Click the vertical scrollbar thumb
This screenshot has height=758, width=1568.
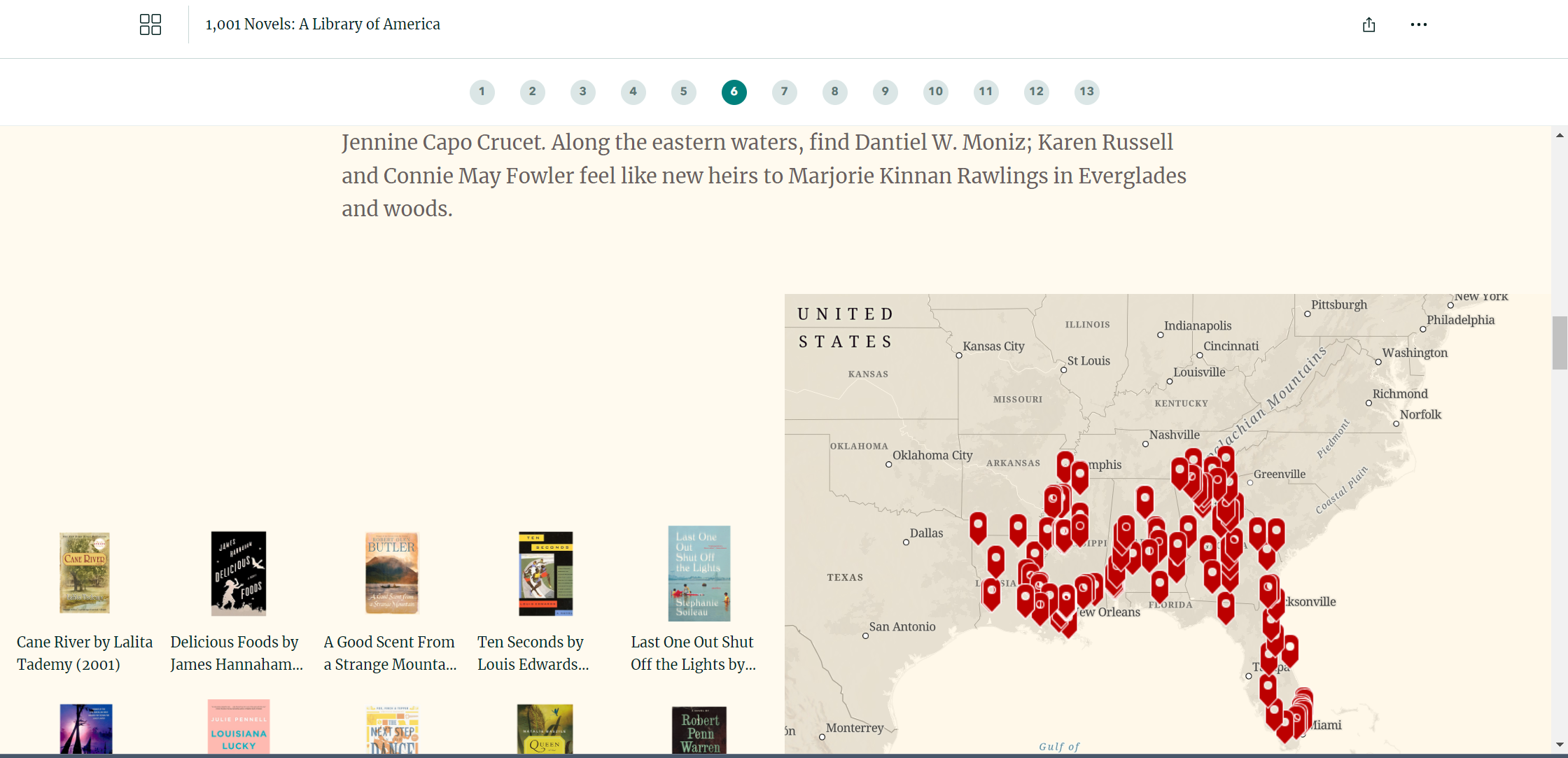point(1559,342)
